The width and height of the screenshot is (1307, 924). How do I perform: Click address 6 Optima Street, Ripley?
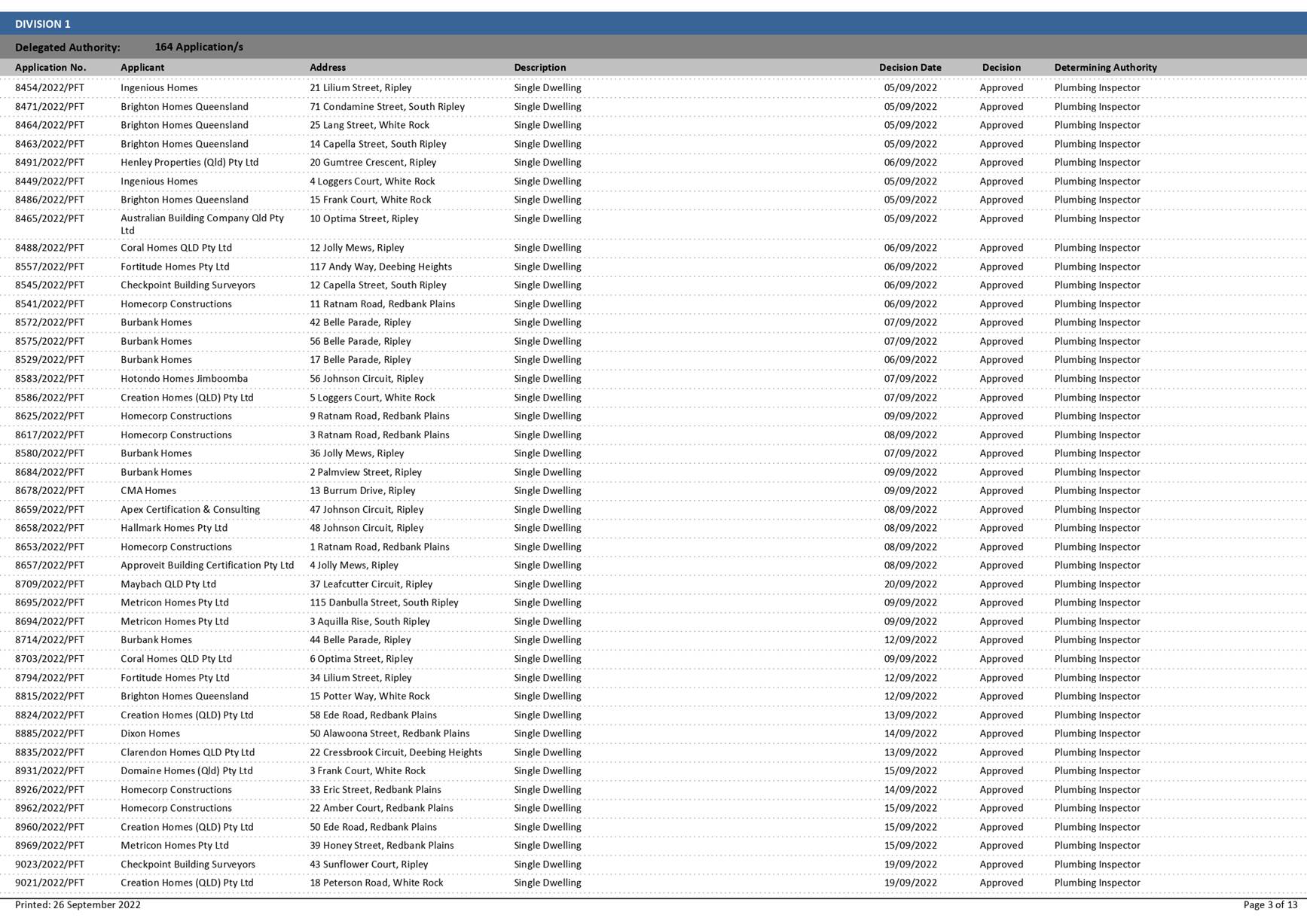pos(361,659)
